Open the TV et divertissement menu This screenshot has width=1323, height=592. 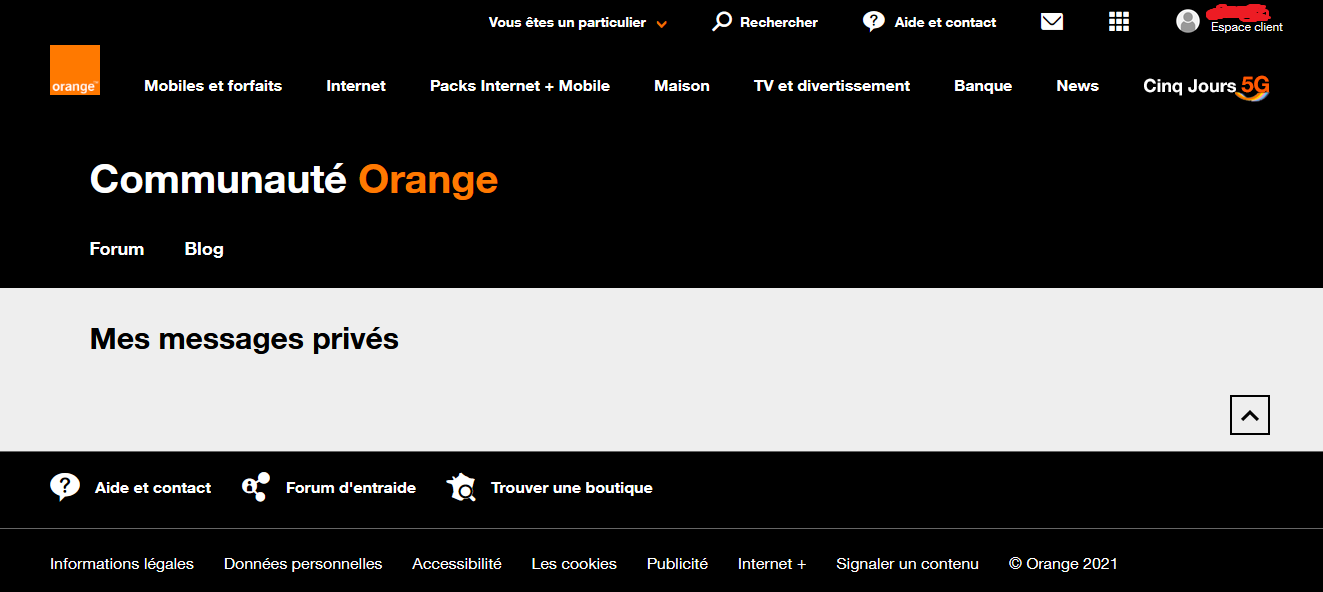(832, 86)
